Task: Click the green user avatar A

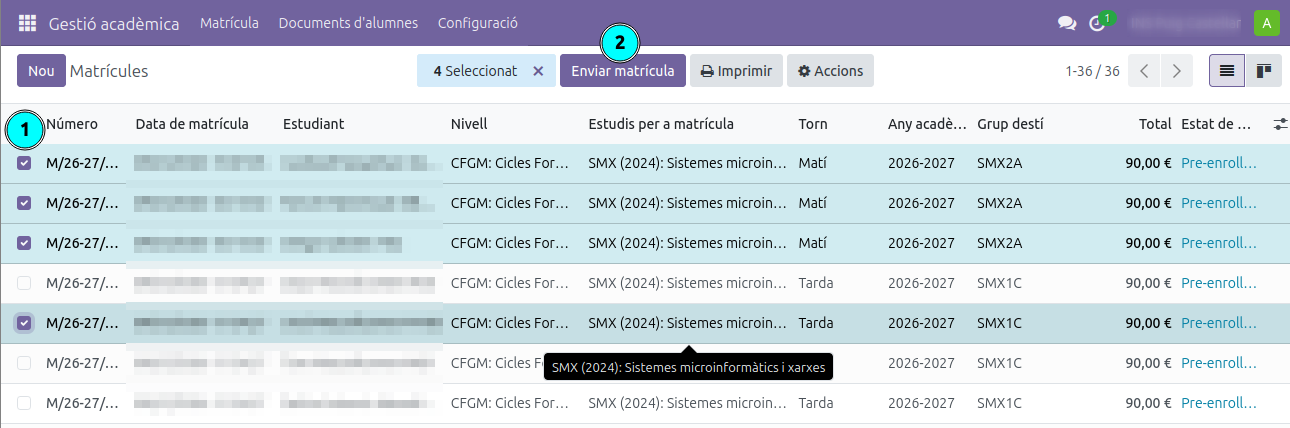Action: pos(1267,23)
